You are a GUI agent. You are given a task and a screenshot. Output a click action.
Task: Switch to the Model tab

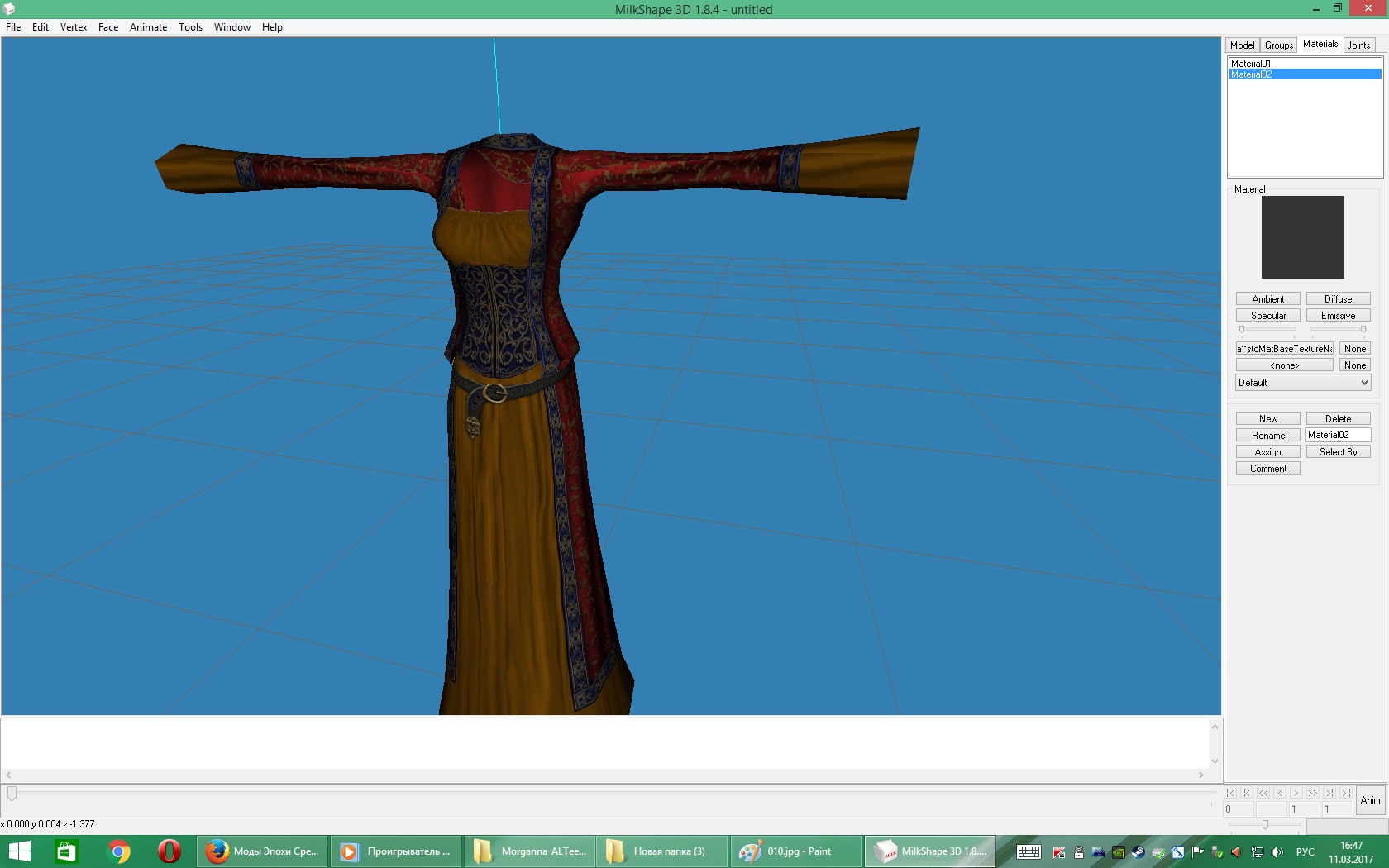point(1243,45)
